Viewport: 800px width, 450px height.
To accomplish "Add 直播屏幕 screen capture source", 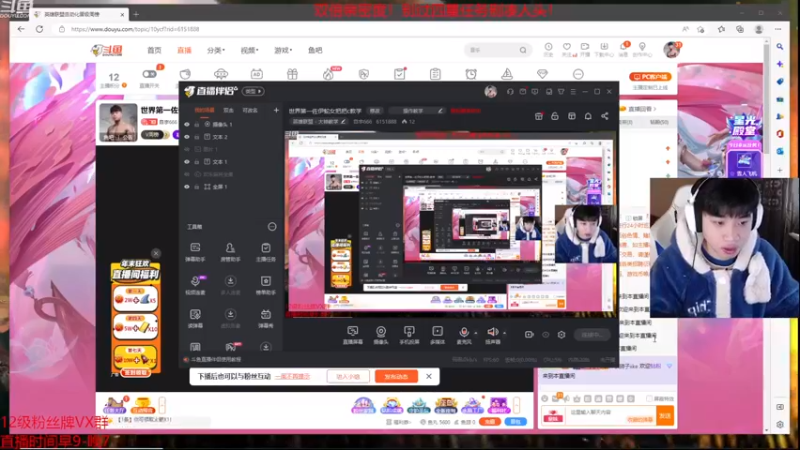I will click(x=353, y=335).
